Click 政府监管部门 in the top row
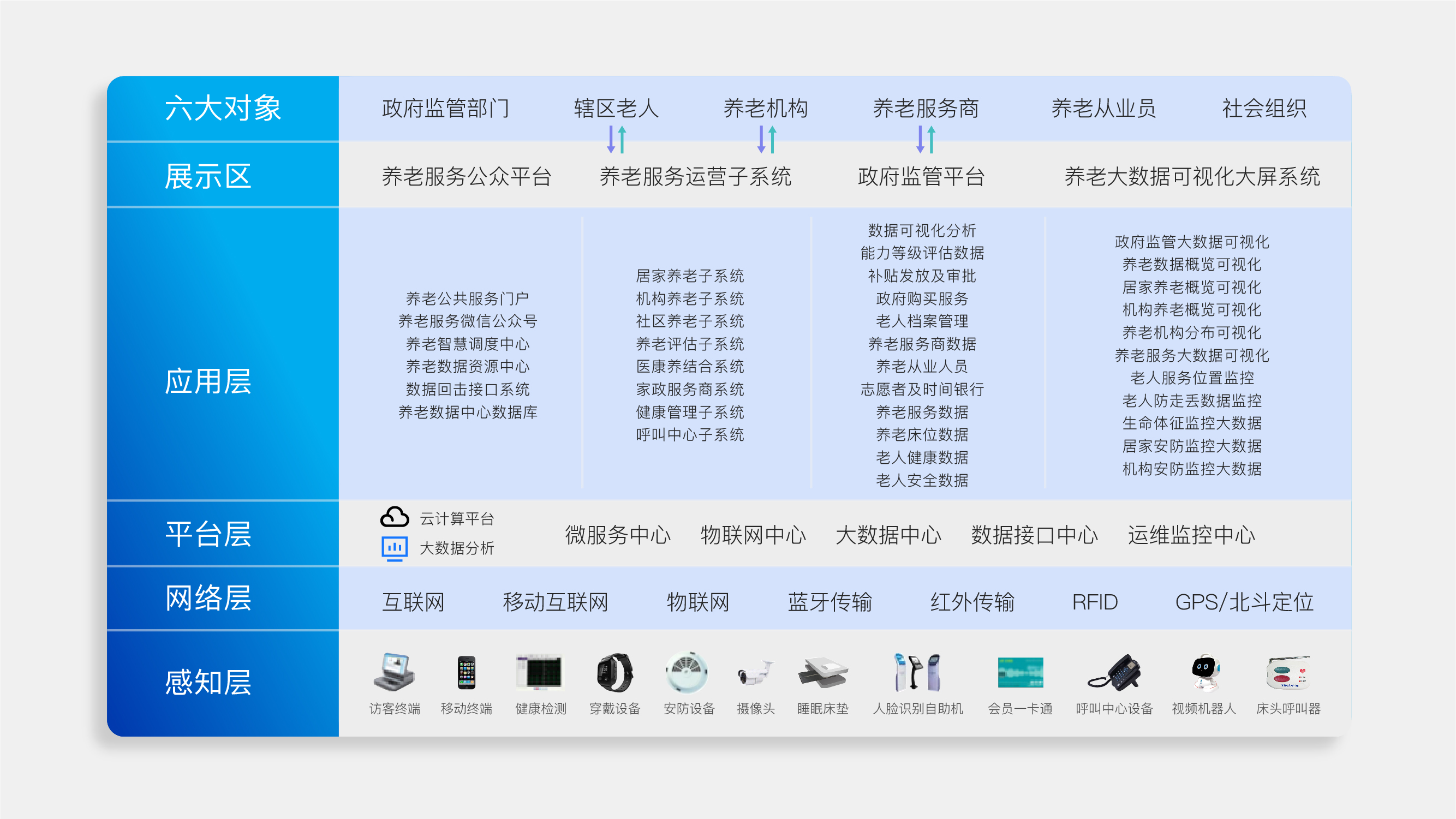Screen dimensions: 1456x819 [445, 108]
